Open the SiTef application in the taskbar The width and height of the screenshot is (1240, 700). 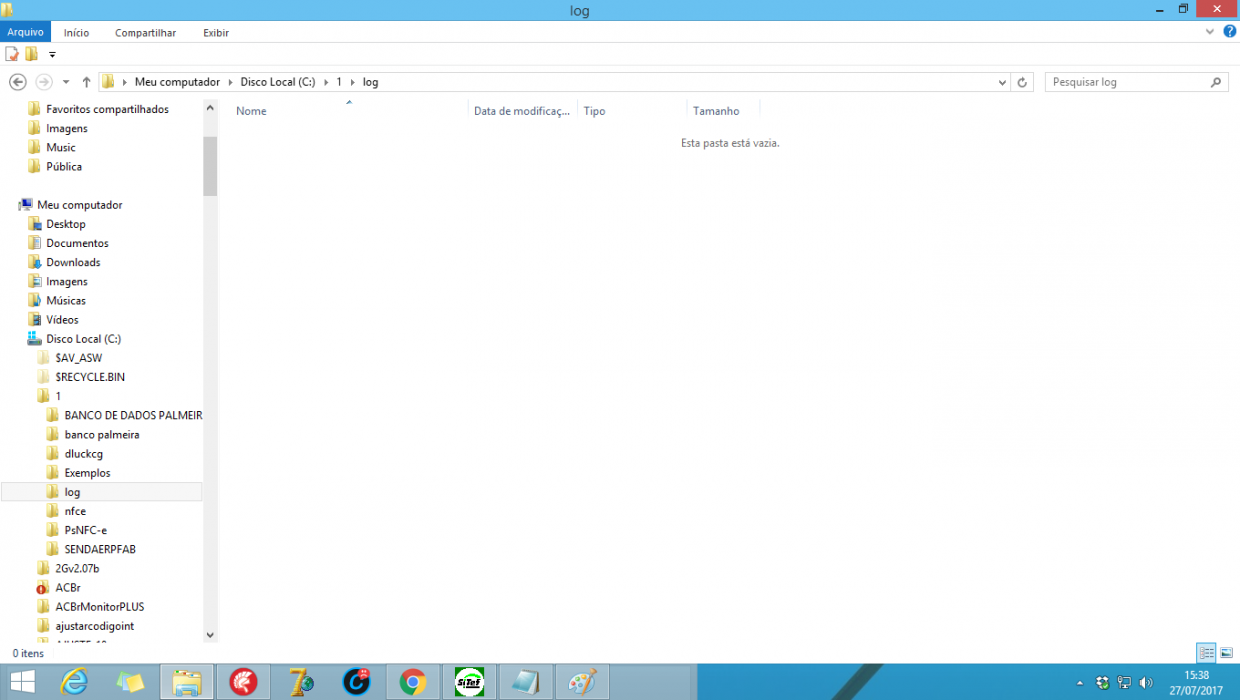tap(469, 682)
